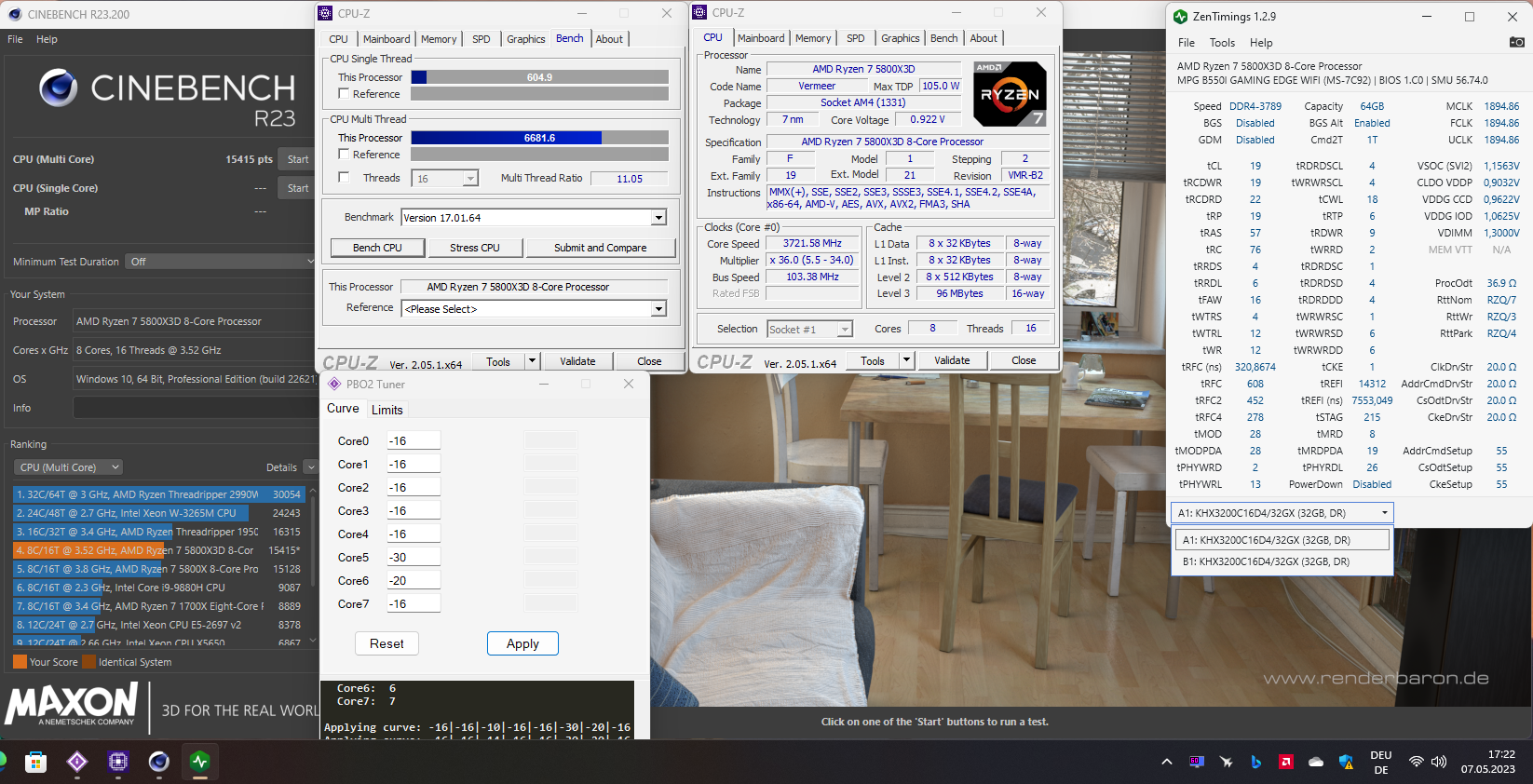The image size is (1533, 784).
Task: Click the Maxon logo in Cinebench
Action: click(71, 704)
